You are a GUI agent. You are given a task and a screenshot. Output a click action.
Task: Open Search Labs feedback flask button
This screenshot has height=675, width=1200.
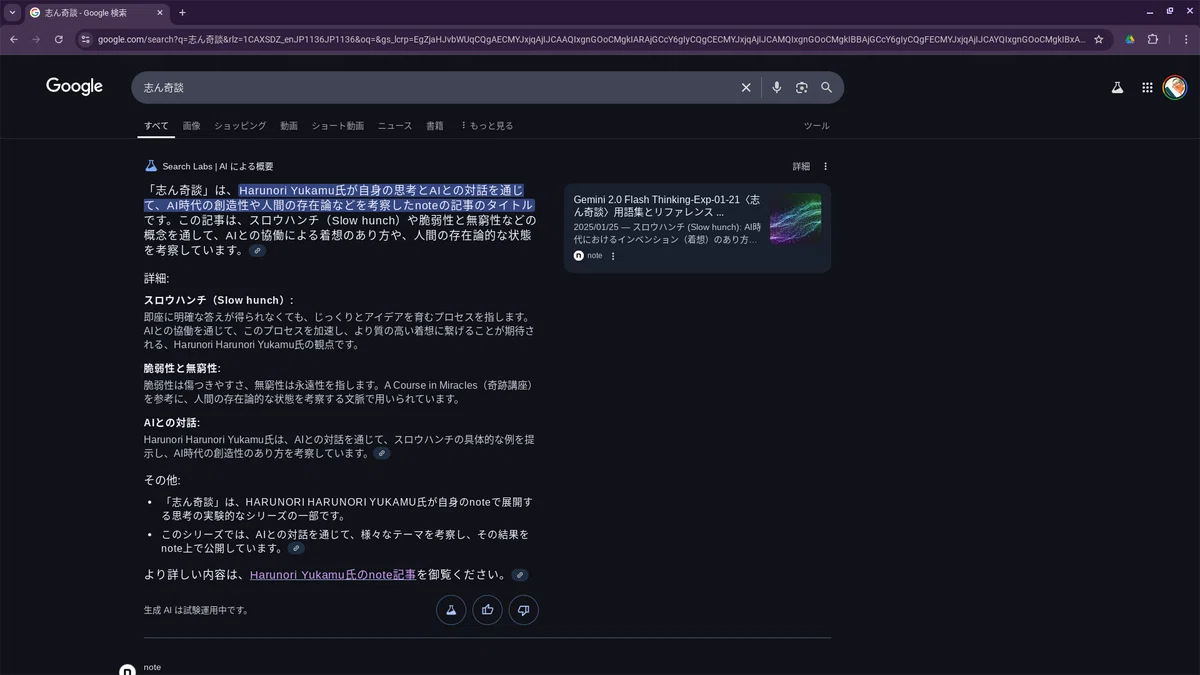pyautogui.click(x=451, y=609)
